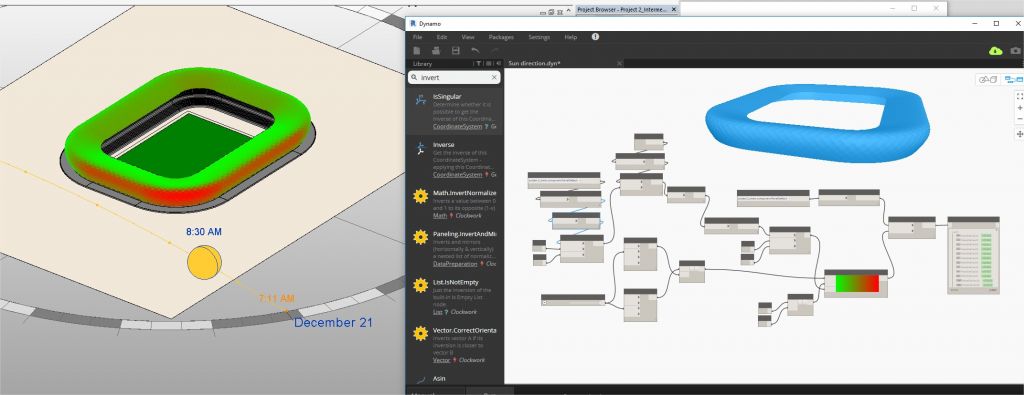Viewport: 1024px width, 395px height.
Task: Click the camera export image icon
Action: [1016, 50]
